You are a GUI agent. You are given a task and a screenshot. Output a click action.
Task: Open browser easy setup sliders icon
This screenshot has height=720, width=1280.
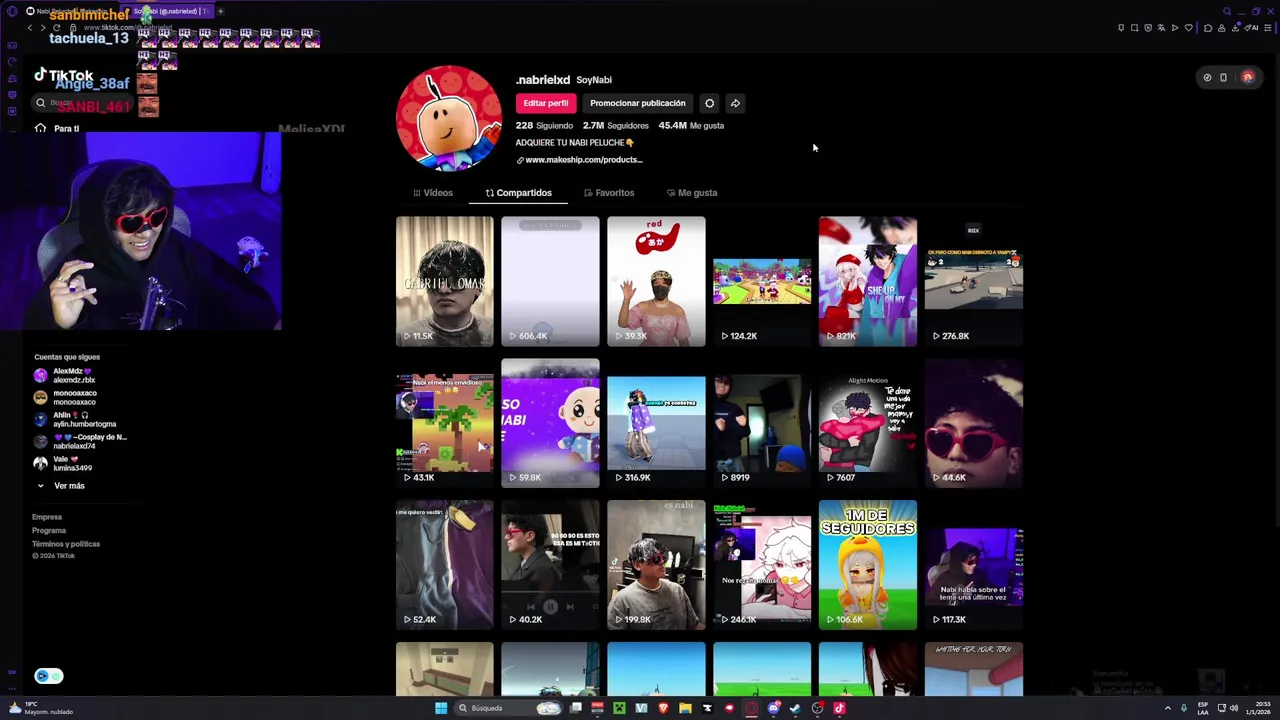[x=1267, y=28]
